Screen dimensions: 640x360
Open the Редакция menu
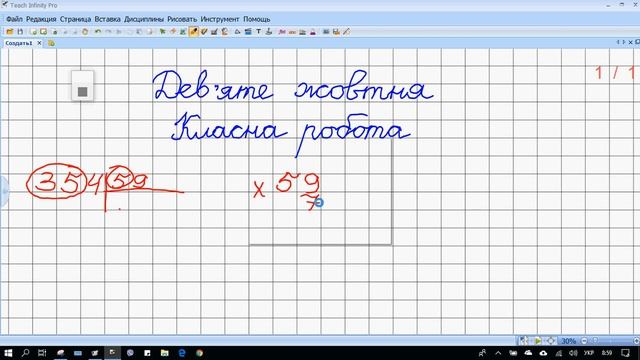[41, 19]
